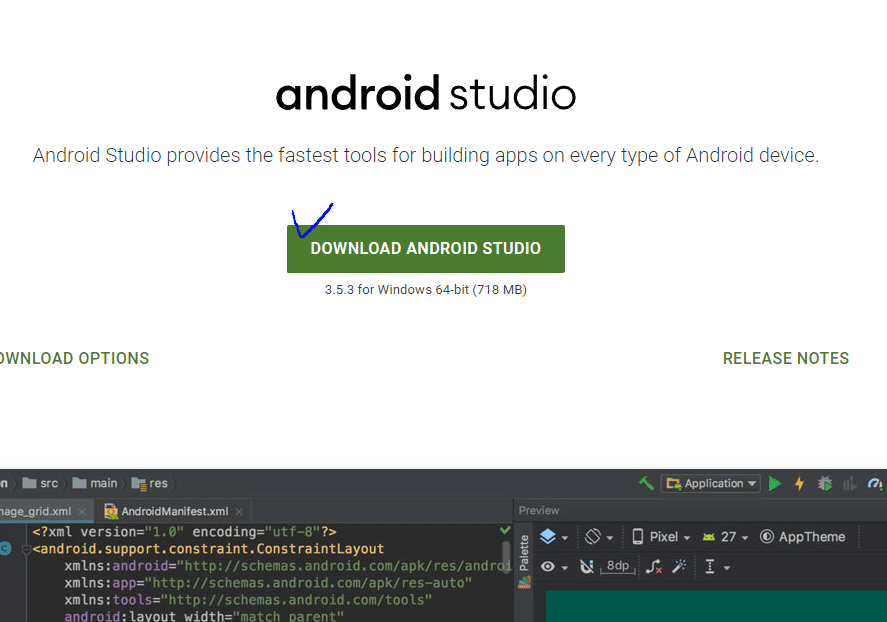Click the screen orientation rotate icon
The image size is (887, 622).
click(x=592, y=536)
